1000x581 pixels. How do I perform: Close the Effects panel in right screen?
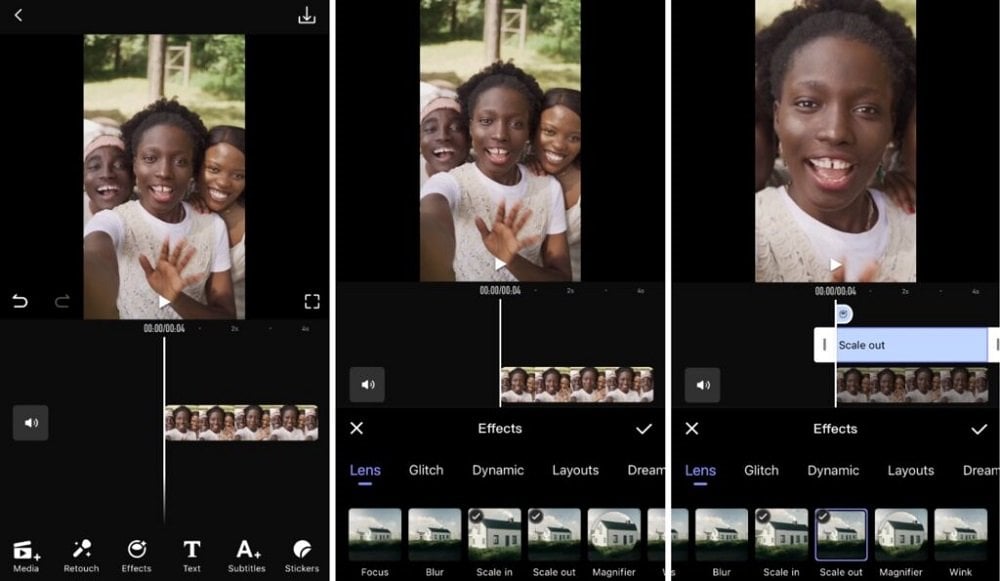click(x=692, y=429)
